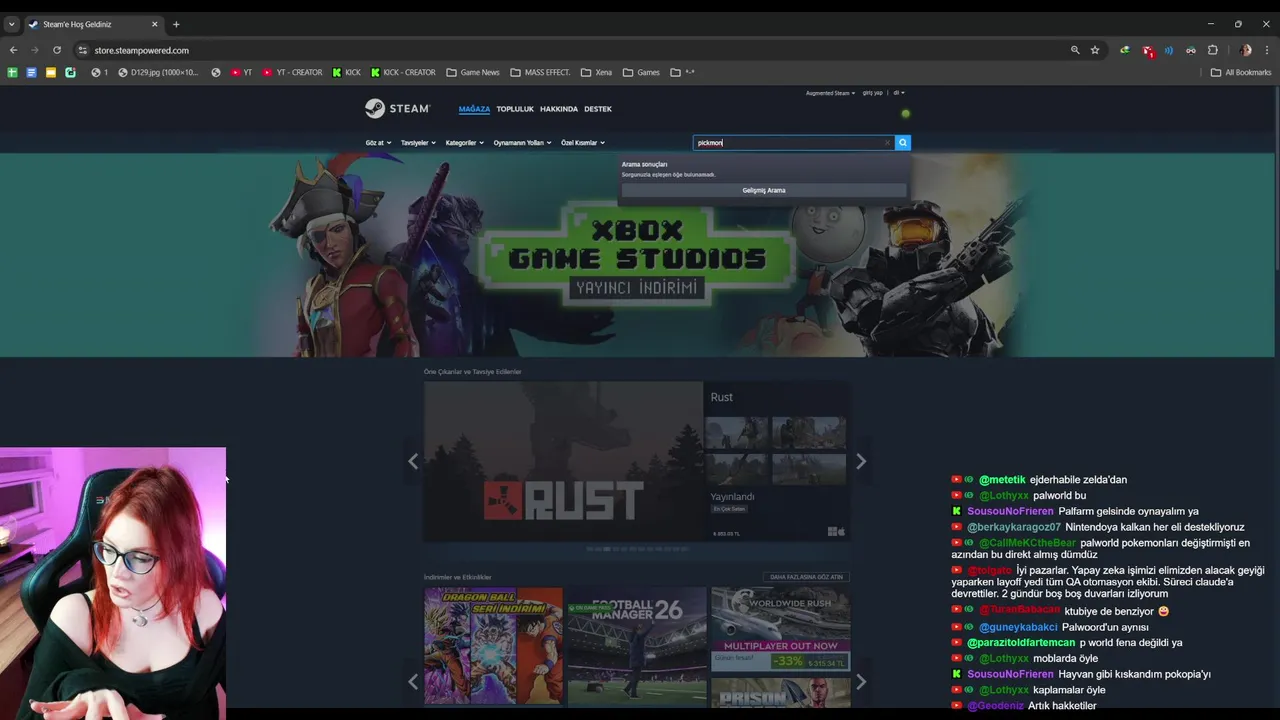Open the new tab plus button
This screenshot has width=1280, height=720.
[176, 24]
